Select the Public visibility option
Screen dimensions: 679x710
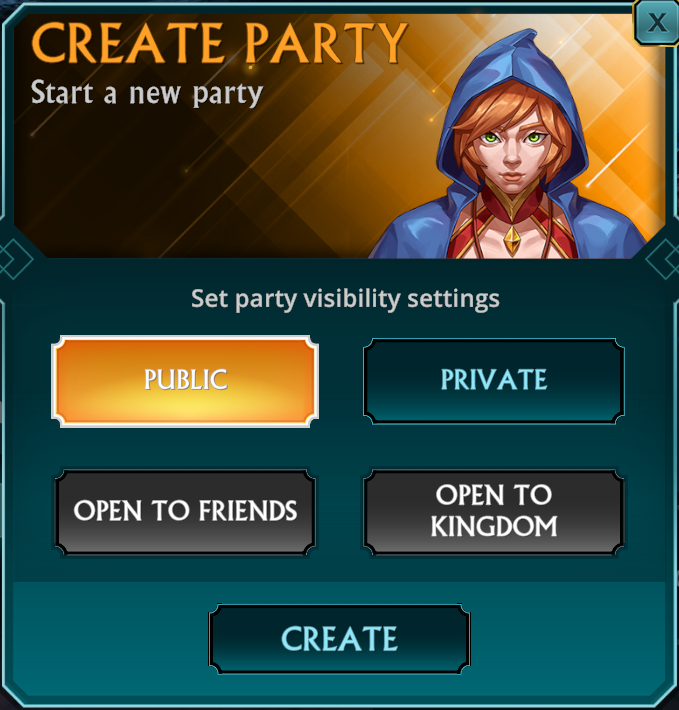[x=185, y=381]
